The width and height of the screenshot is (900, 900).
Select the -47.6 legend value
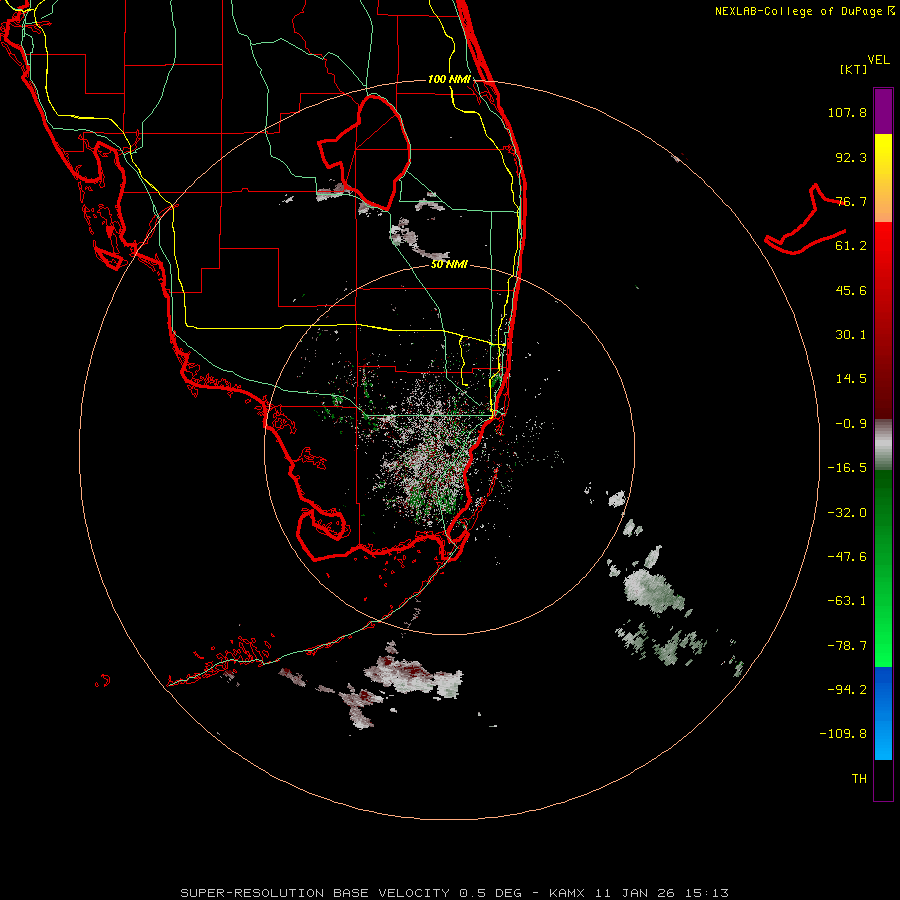click(x=847, y=557)
